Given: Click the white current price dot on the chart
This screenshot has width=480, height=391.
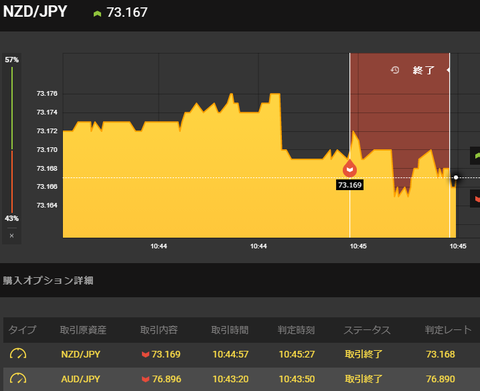Looking at the screenshot, I should coord(456,177).
